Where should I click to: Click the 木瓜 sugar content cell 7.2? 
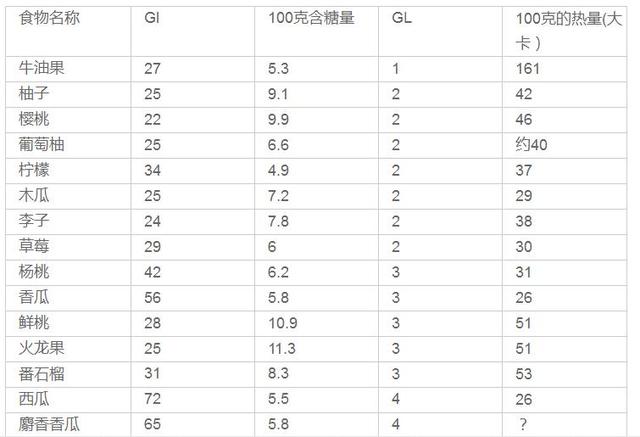coord(279,195)
